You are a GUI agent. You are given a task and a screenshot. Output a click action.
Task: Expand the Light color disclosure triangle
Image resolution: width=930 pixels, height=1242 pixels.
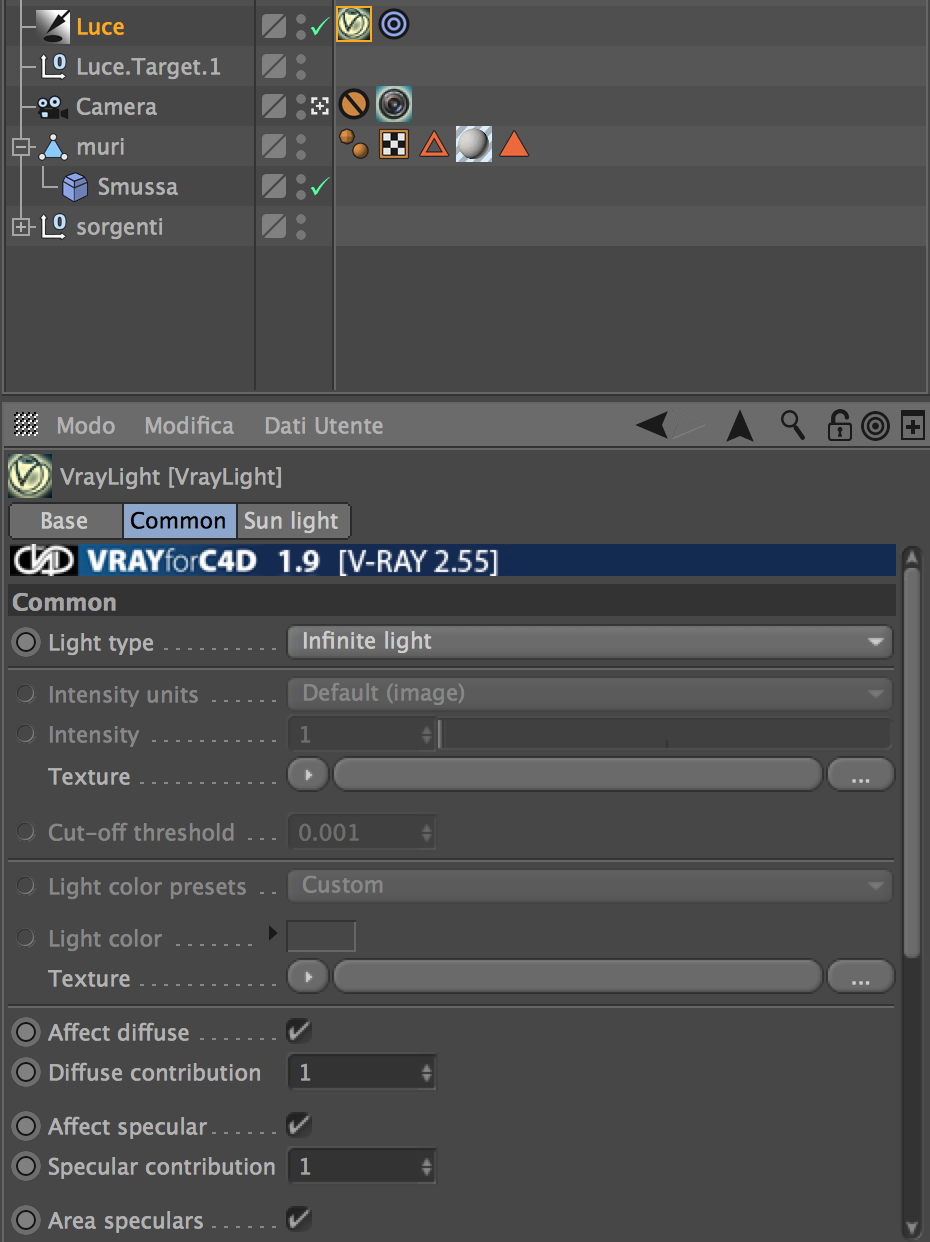tap(273, 935)
